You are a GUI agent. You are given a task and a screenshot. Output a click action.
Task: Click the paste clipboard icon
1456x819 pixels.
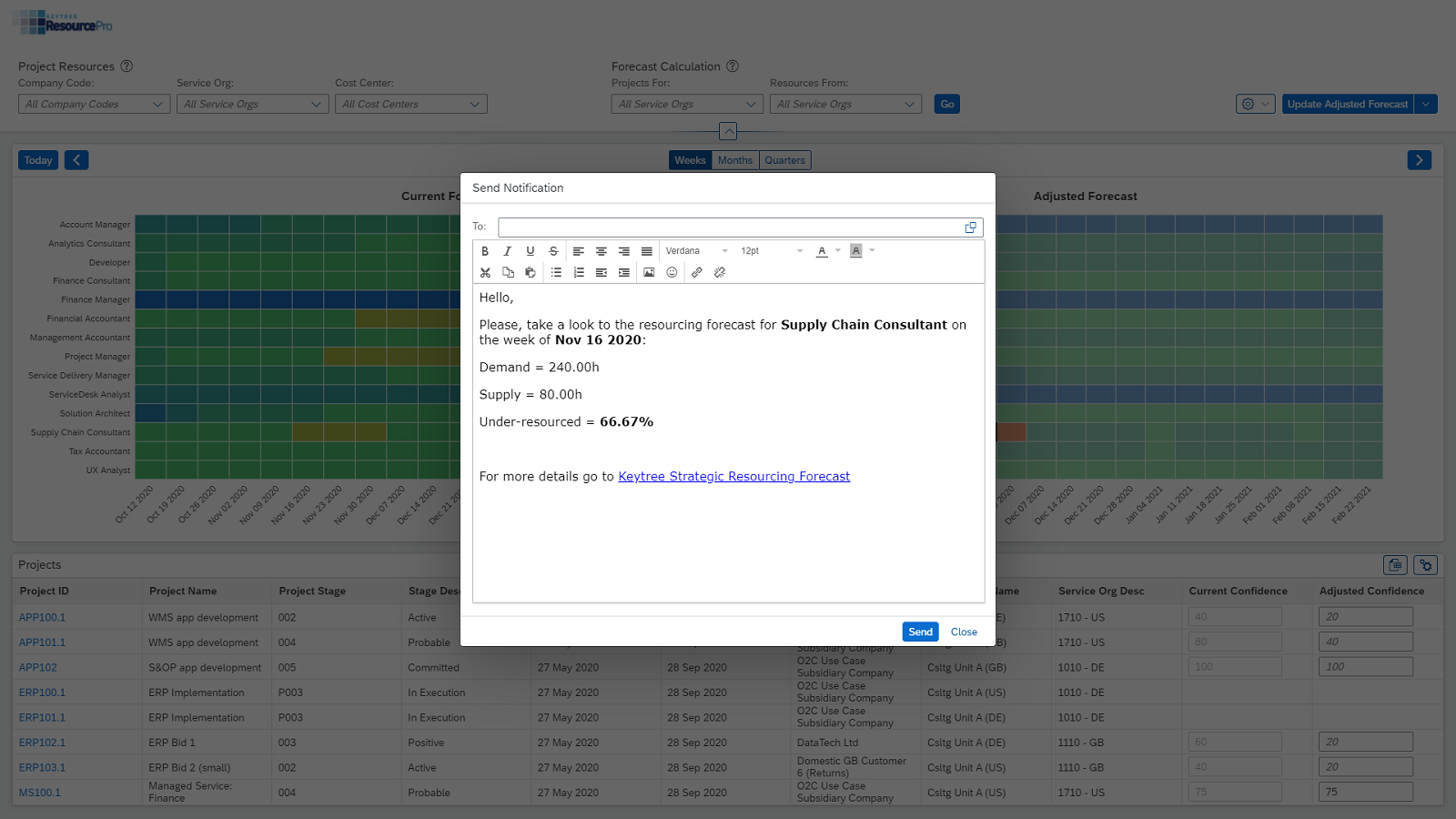coord(531,273)
